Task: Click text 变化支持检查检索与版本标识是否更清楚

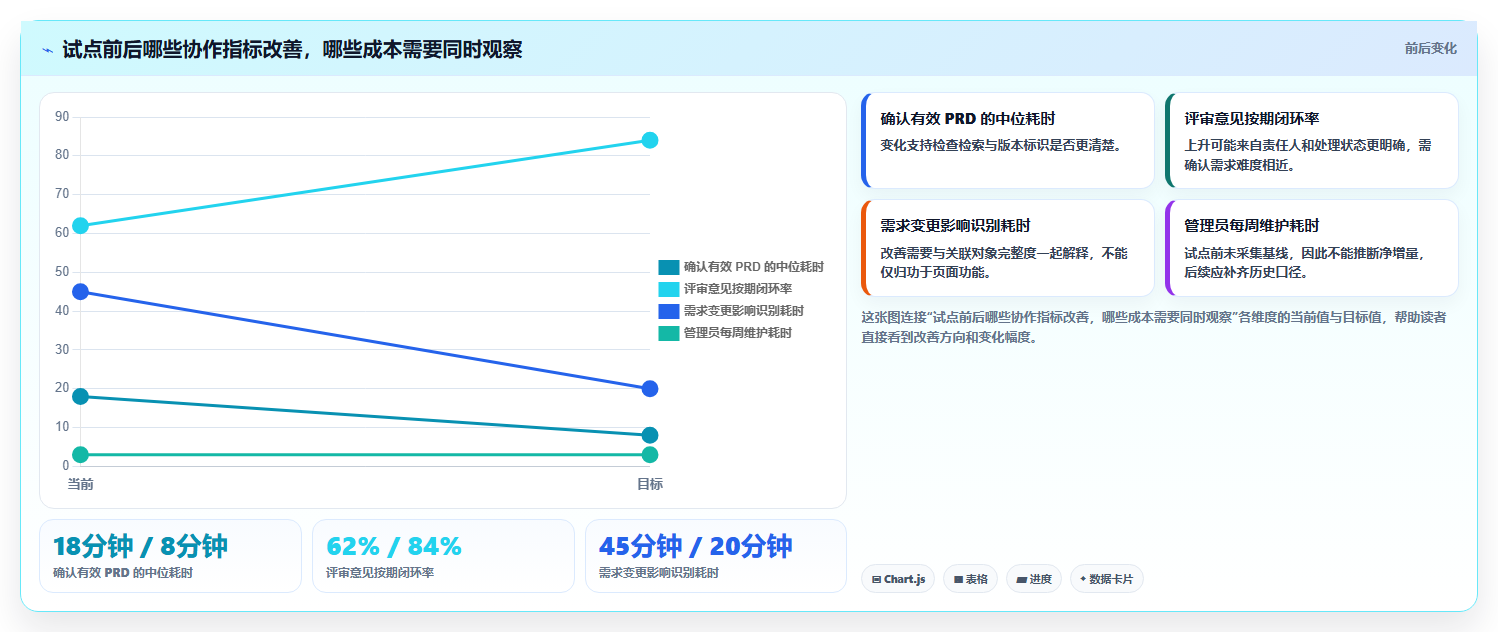Action: [x=1001, y=145]
